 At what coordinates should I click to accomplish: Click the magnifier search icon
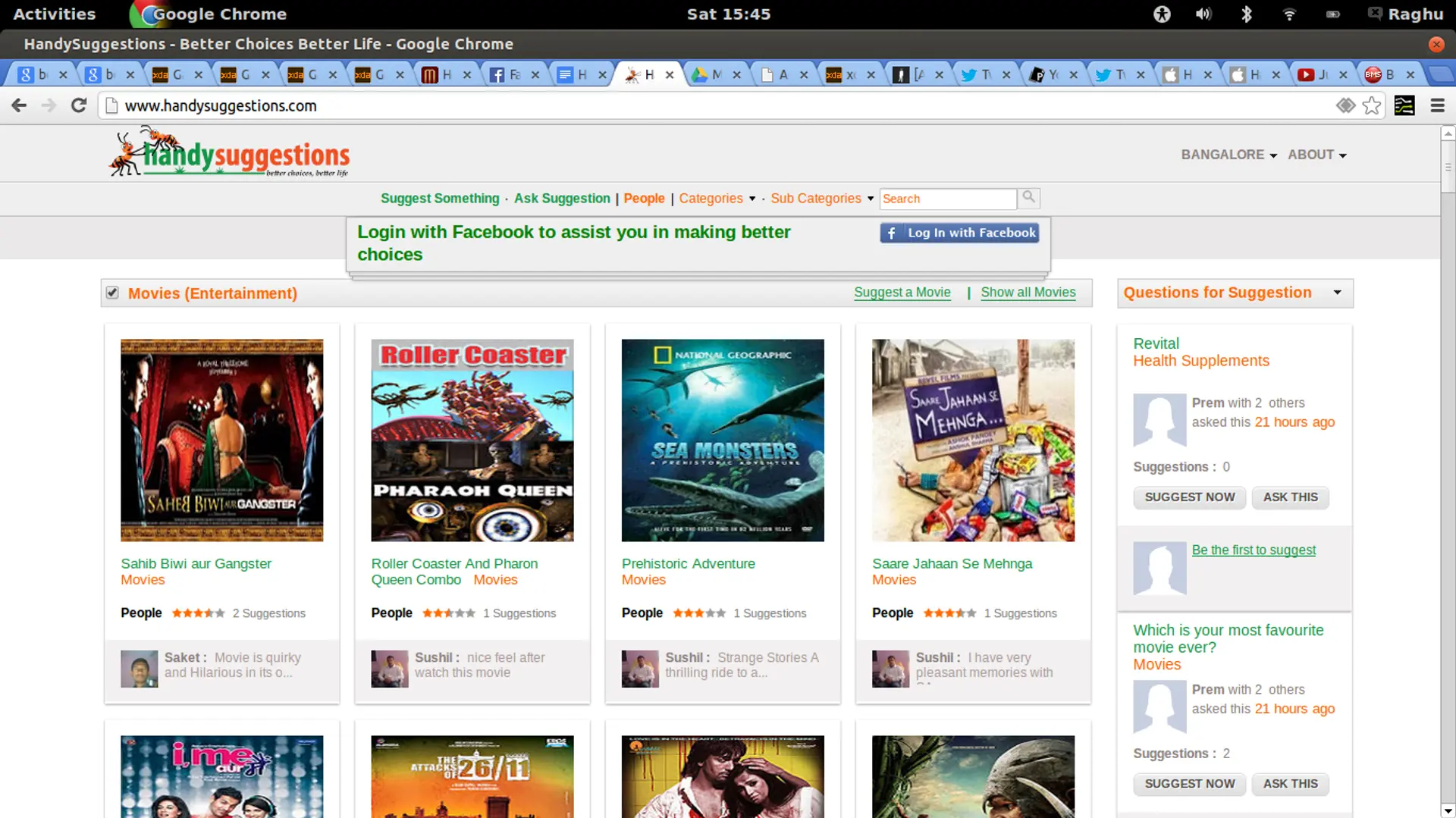pos(1028,197)
